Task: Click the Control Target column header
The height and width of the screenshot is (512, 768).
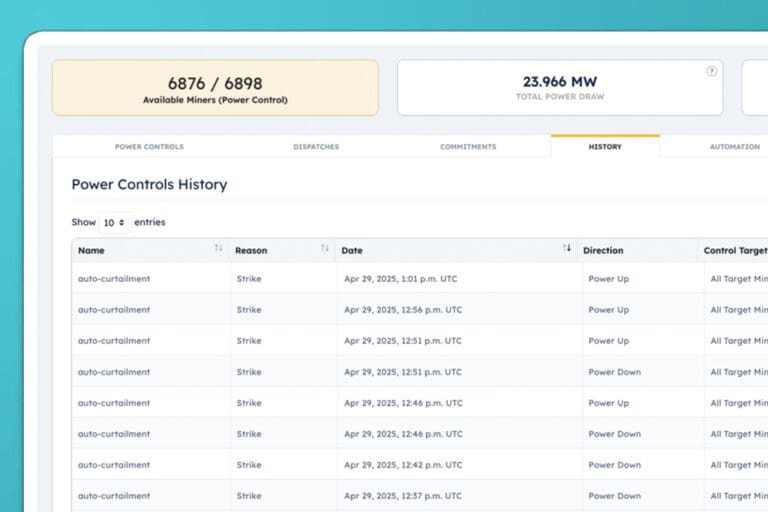Action: [x=735, y=250]
